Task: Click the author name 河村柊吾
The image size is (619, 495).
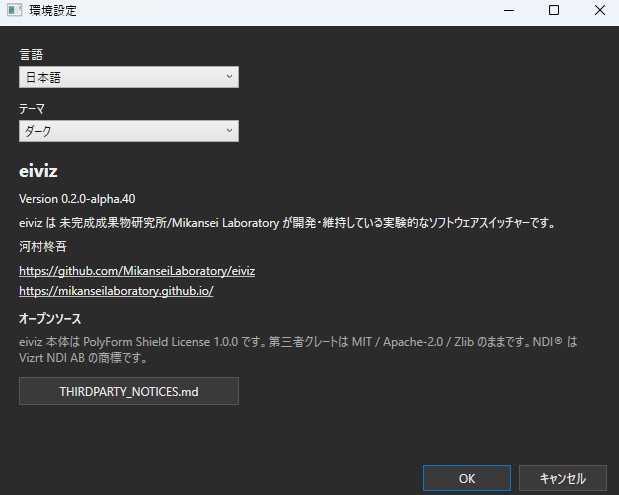Action: pyautogui.click(x=43, y=247)
